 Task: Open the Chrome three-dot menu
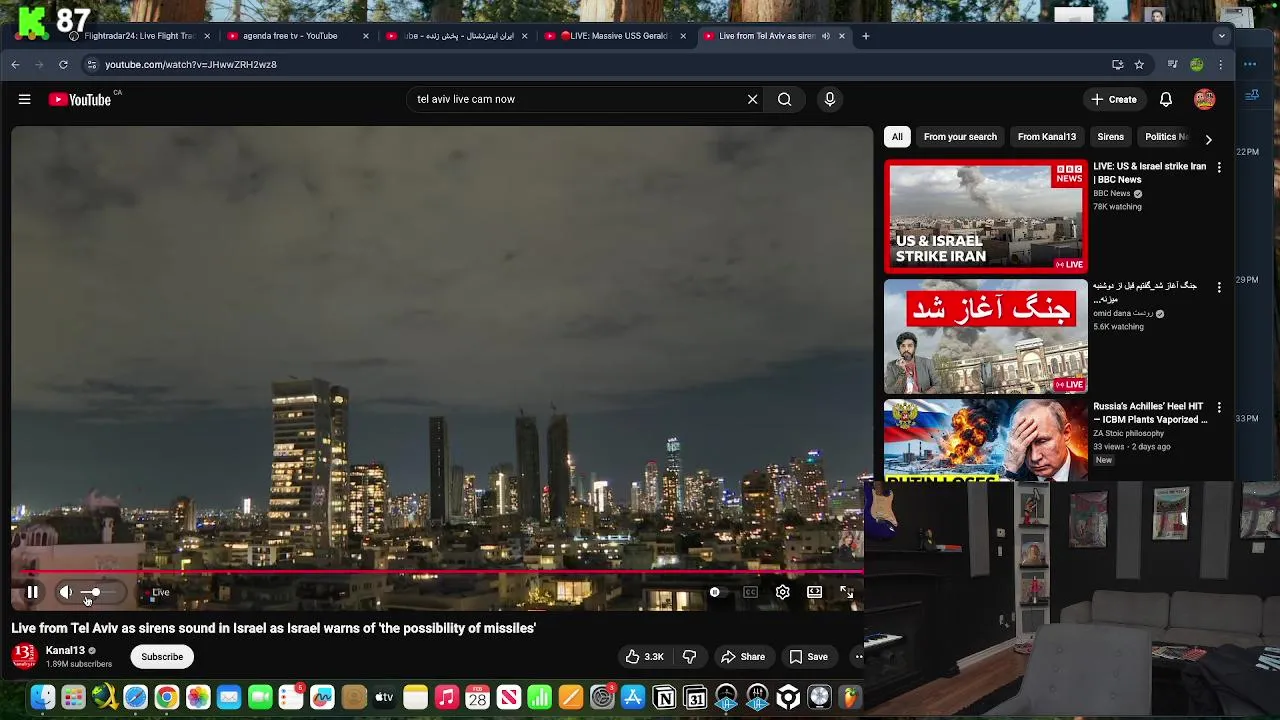pyautogui.click(x=1221, y=65)
